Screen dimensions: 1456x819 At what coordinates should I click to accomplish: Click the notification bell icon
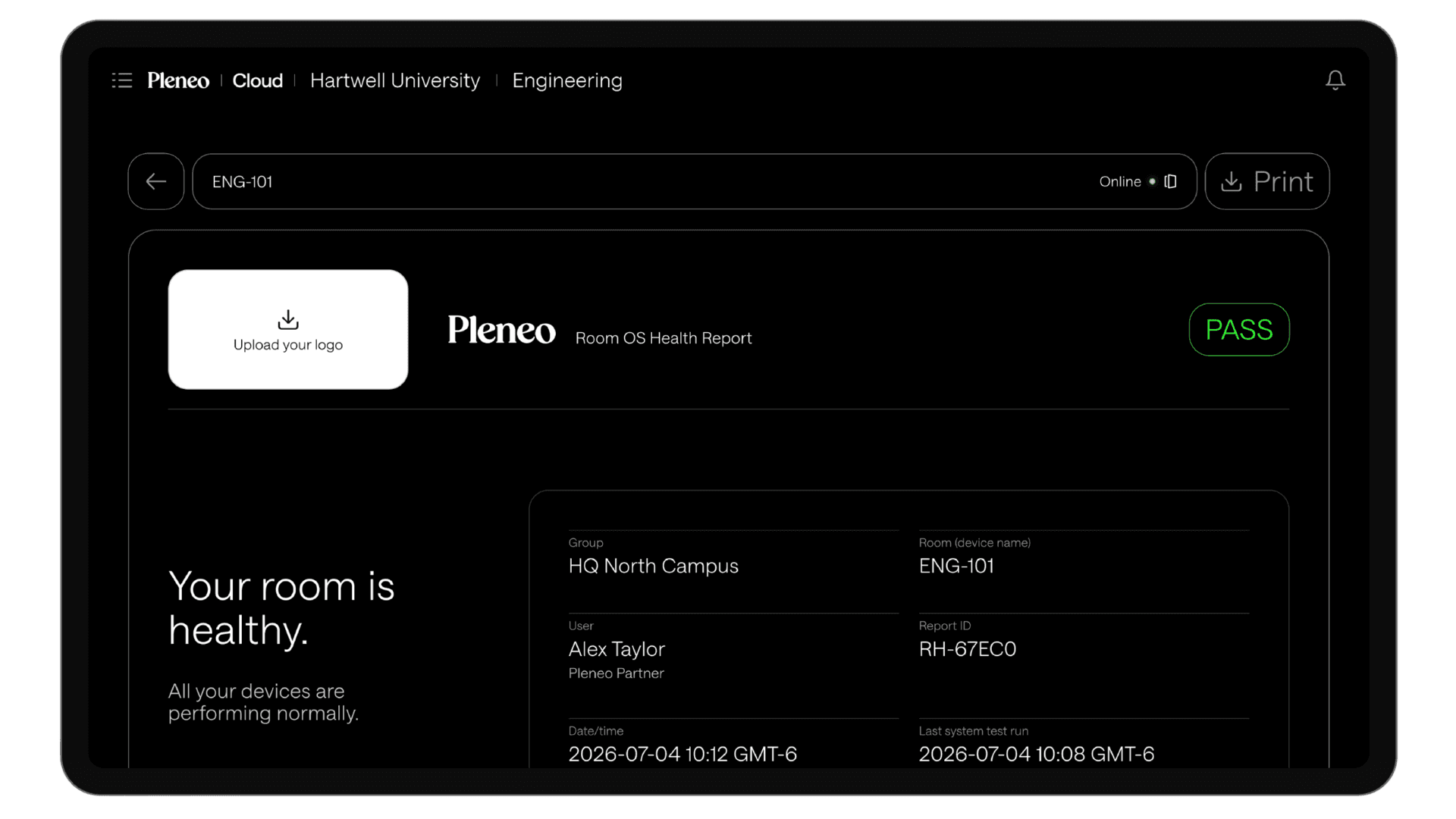tap(1335, 80)
